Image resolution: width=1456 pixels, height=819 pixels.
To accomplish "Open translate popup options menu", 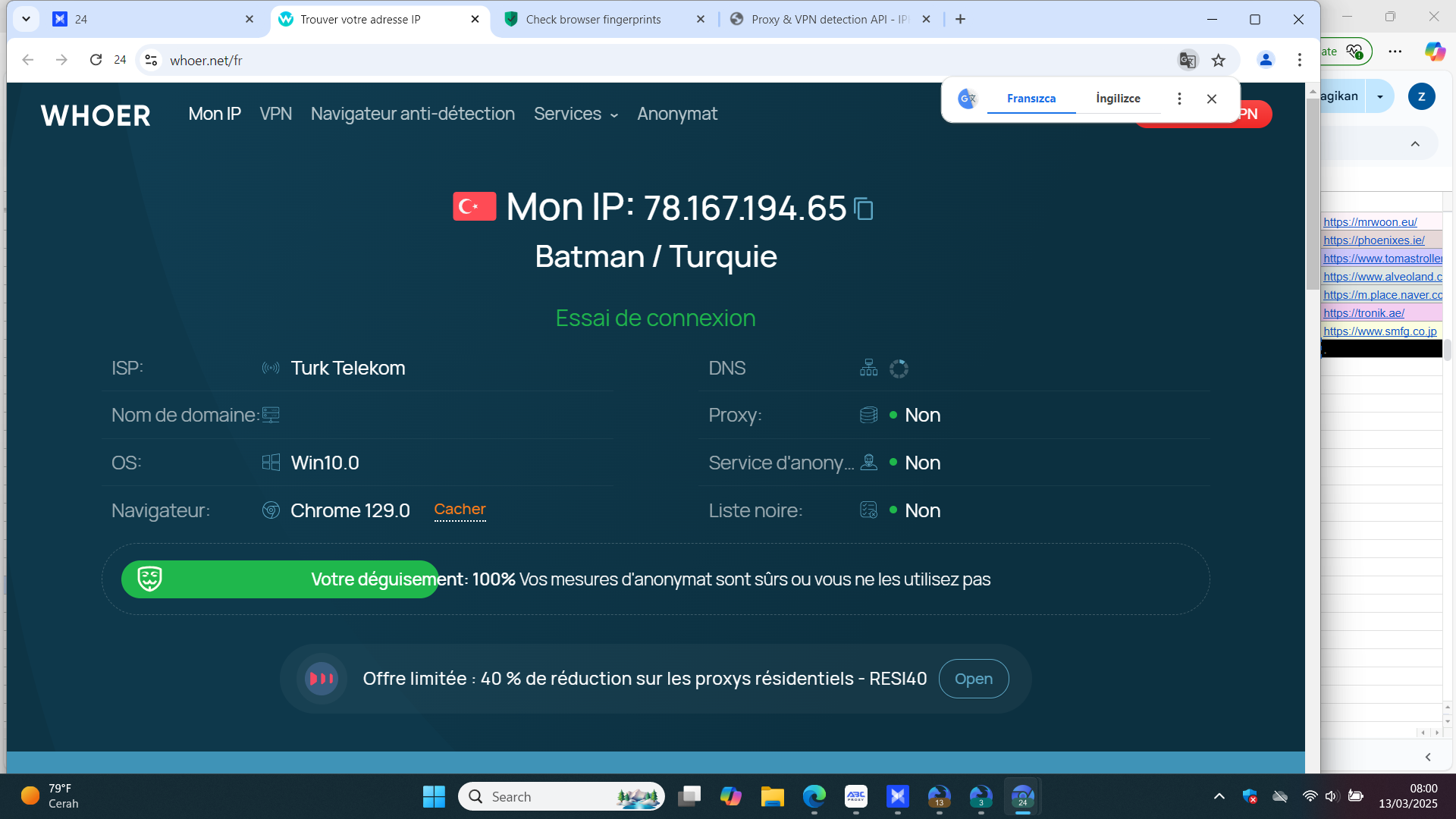I will 1179,99.
